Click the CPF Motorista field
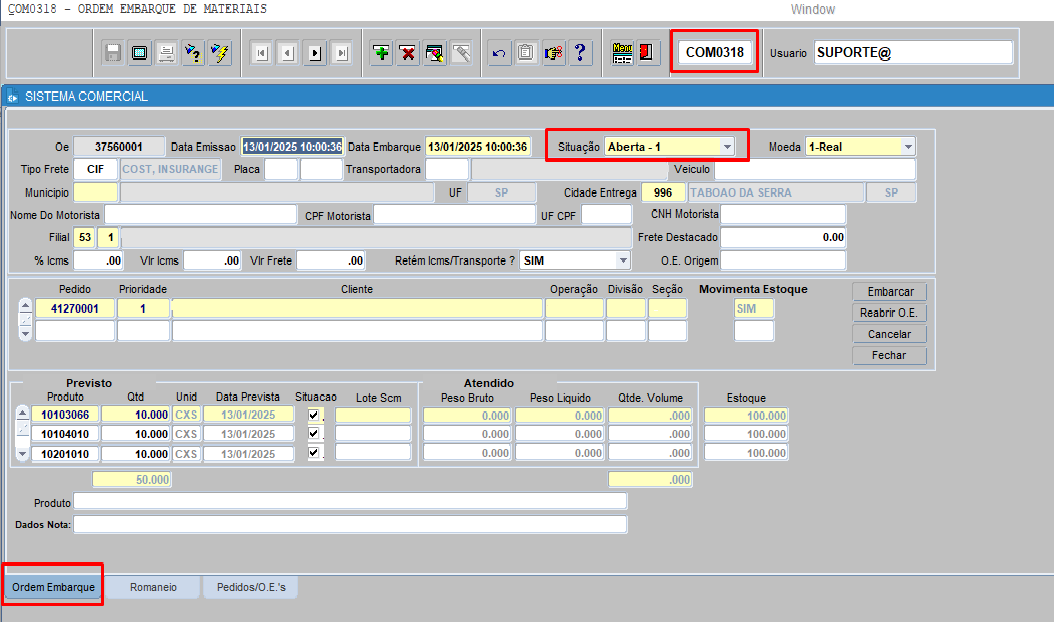The image size is (1054, 622). pos(454,215)
